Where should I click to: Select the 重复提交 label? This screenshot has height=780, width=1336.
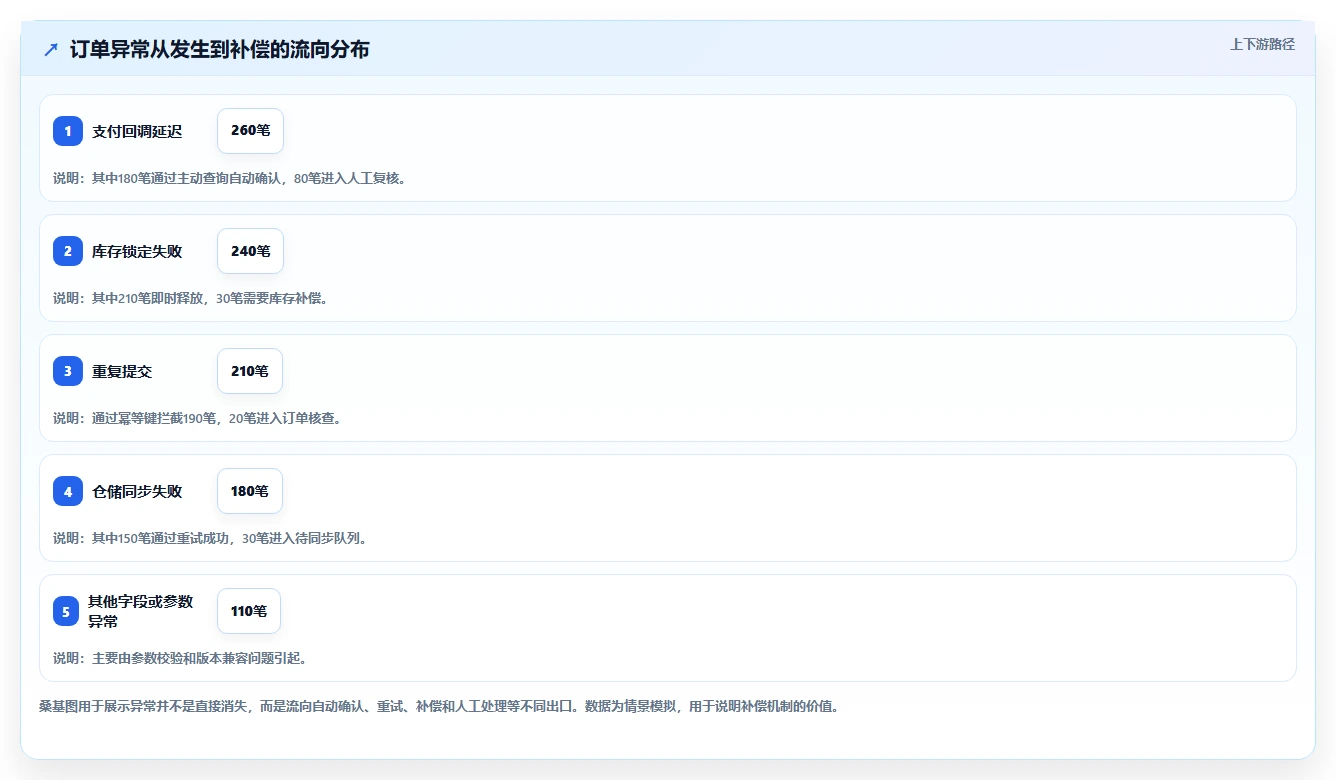pos(122,371)
